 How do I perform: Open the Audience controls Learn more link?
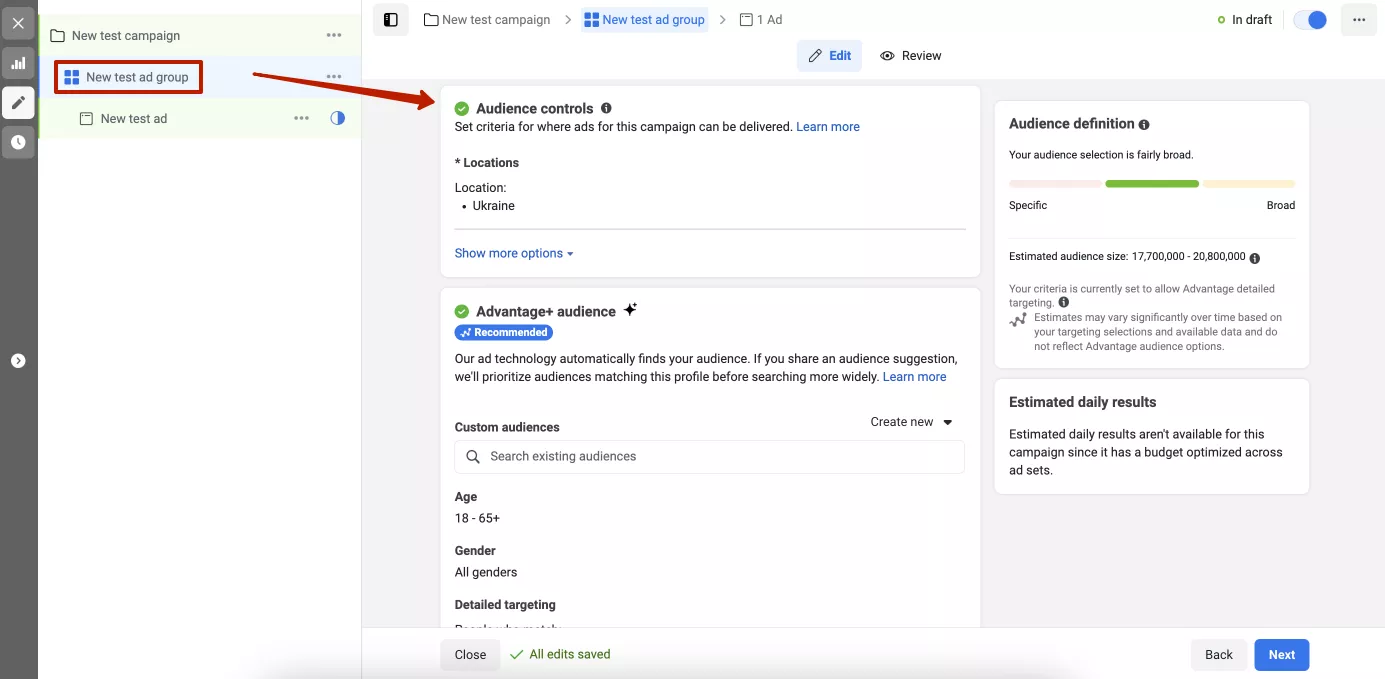828,127
